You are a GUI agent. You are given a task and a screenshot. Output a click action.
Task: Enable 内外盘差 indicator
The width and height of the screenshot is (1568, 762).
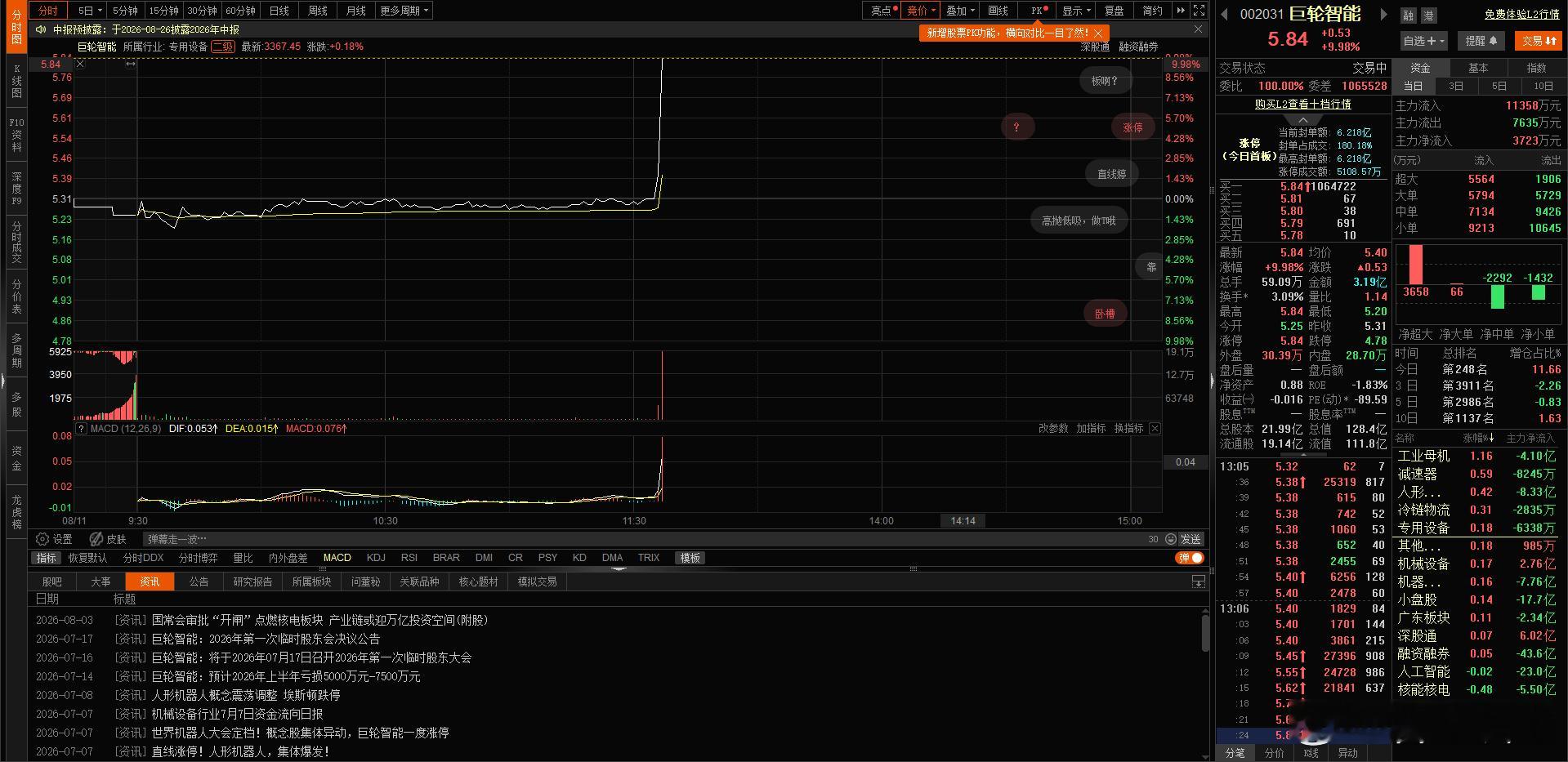click(288, 558)
